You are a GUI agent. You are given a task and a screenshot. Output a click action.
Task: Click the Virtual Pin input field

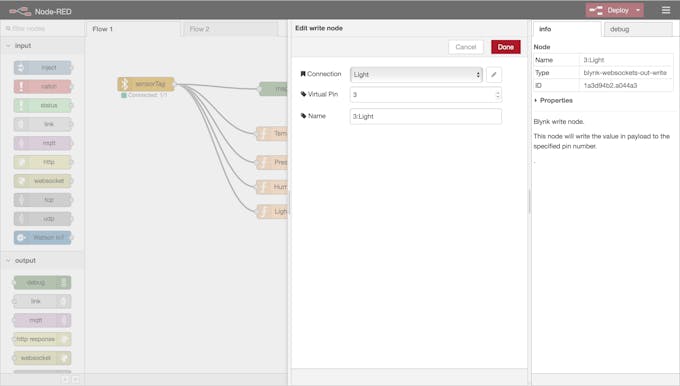425,95
